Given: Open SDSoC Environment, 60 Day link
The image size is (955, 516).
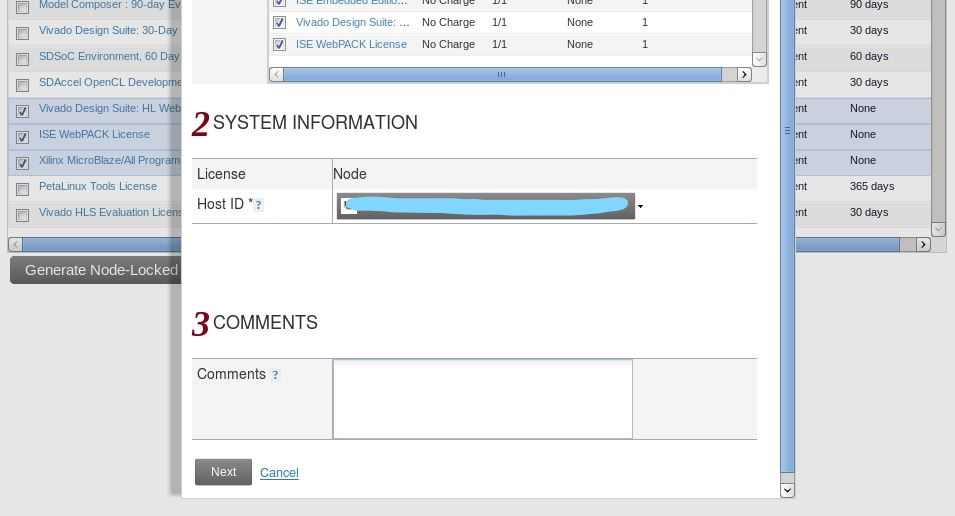Looking at the screenshot, I should pos(109,57).
